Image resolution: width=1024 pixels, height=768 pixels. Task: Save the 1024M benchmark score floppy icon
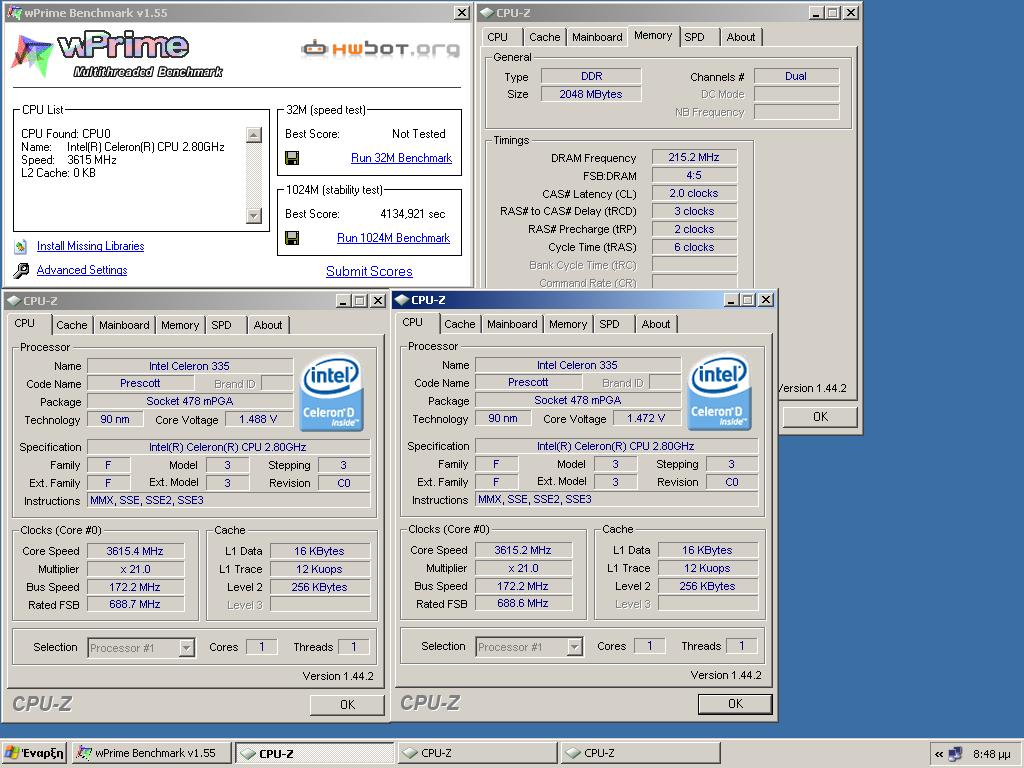pos(292,238)
